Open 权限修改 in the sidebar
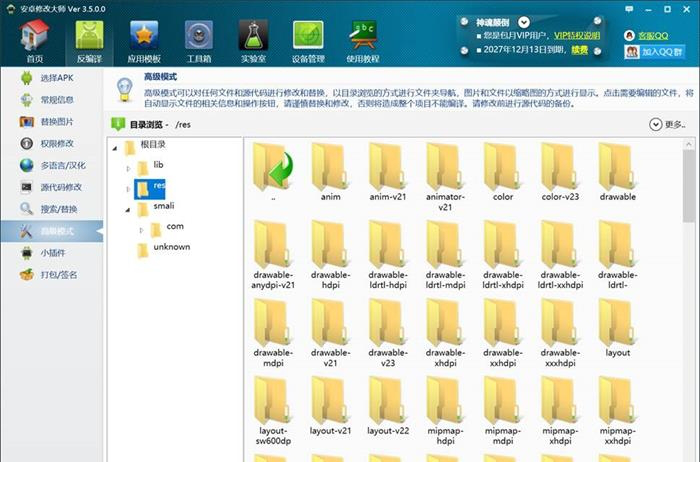Viewport: 700px width, 480px height. 57,143
